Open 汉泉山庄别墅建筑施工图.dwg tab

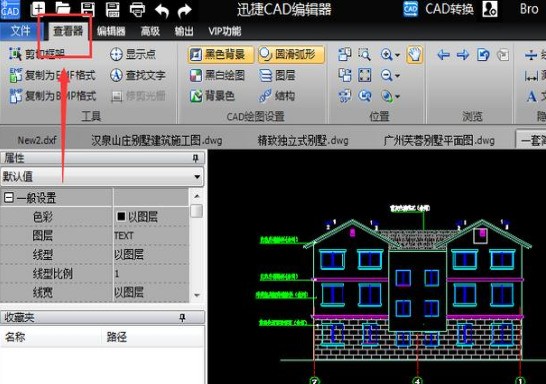point(156,141)
